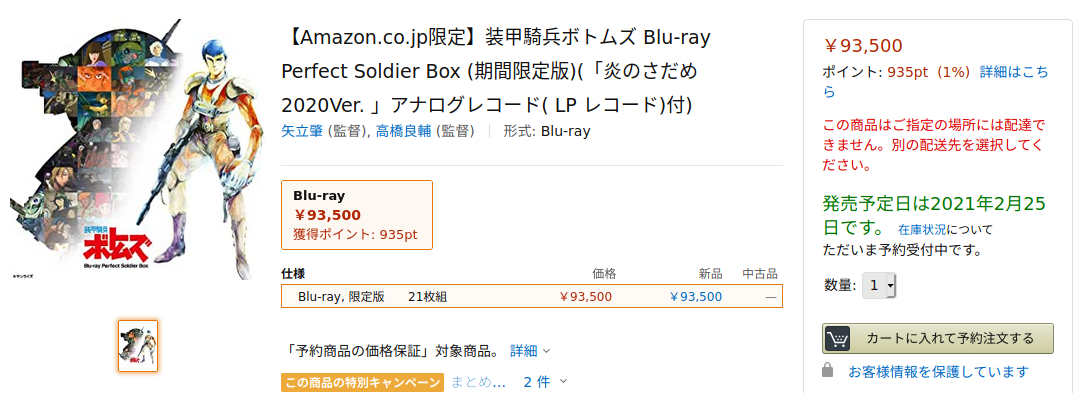This screenshot has height=393, width=1091.
Task: Click the product title text
Action: point(495,71)
